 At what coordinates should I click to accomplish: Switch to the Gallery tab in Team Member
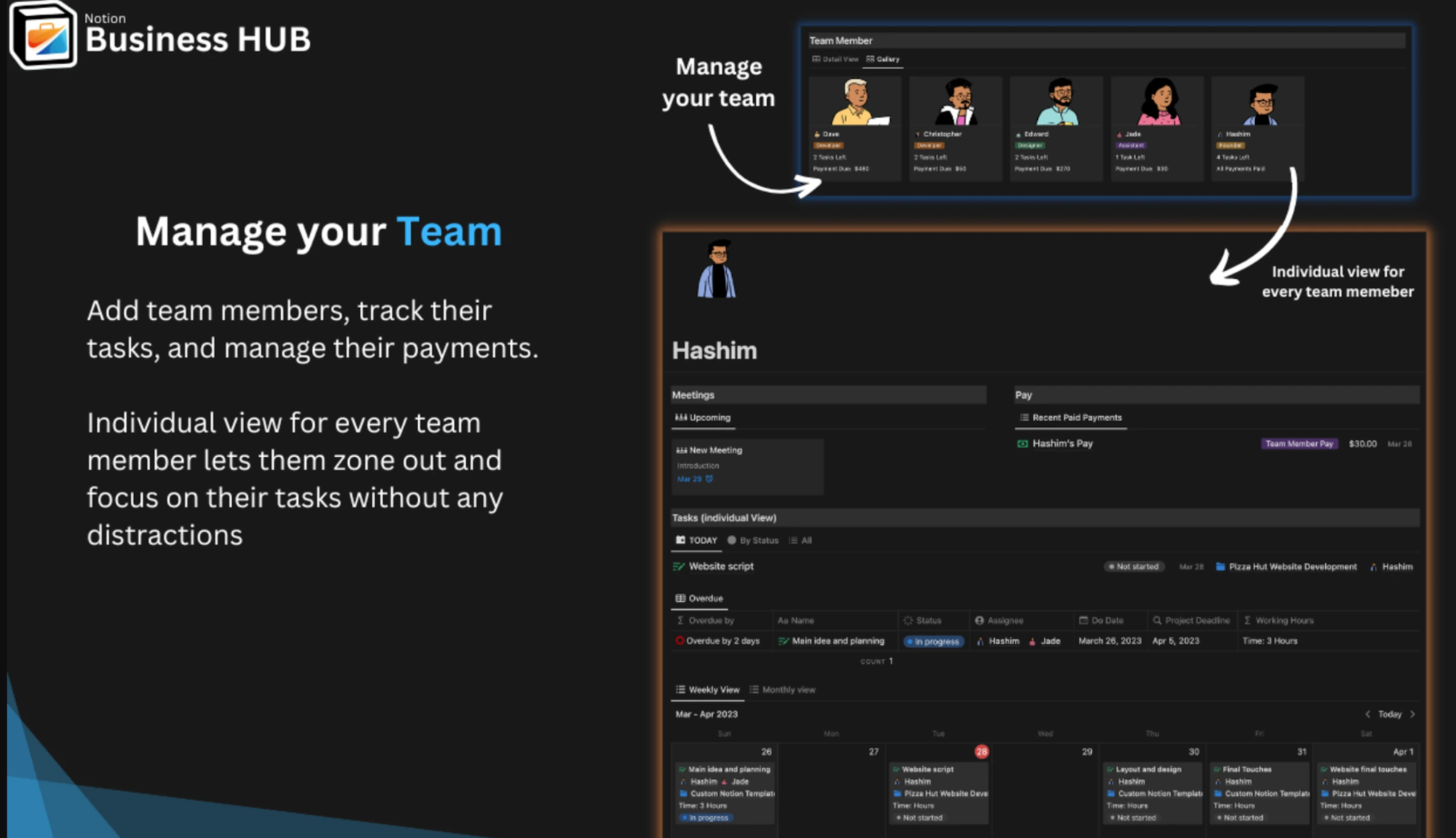(x=883, y=59)
